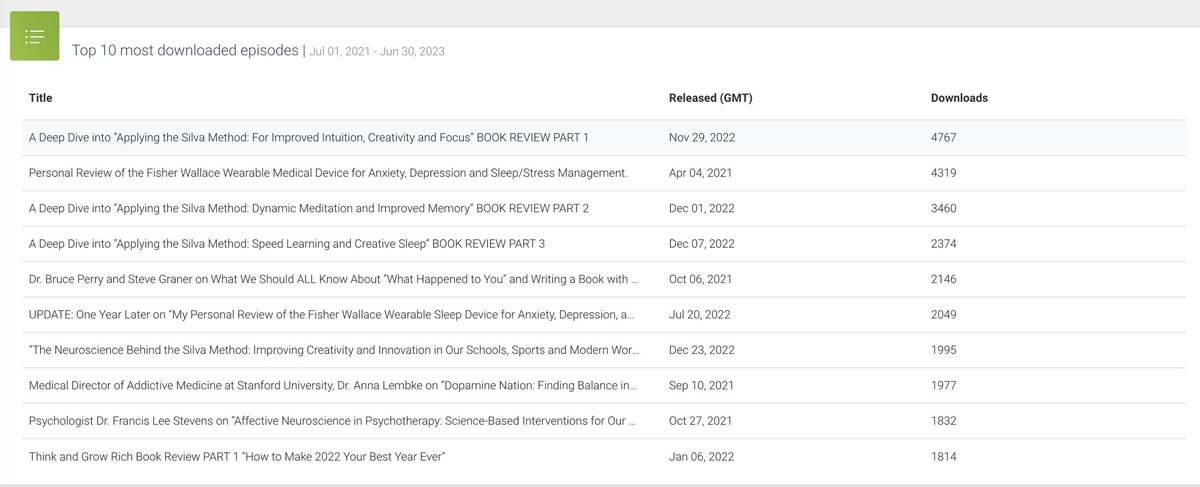Viewport: 1200px width, 487px height.
Task: Select download count 1832
Action: pyautogui.click(x=944, y=421)
